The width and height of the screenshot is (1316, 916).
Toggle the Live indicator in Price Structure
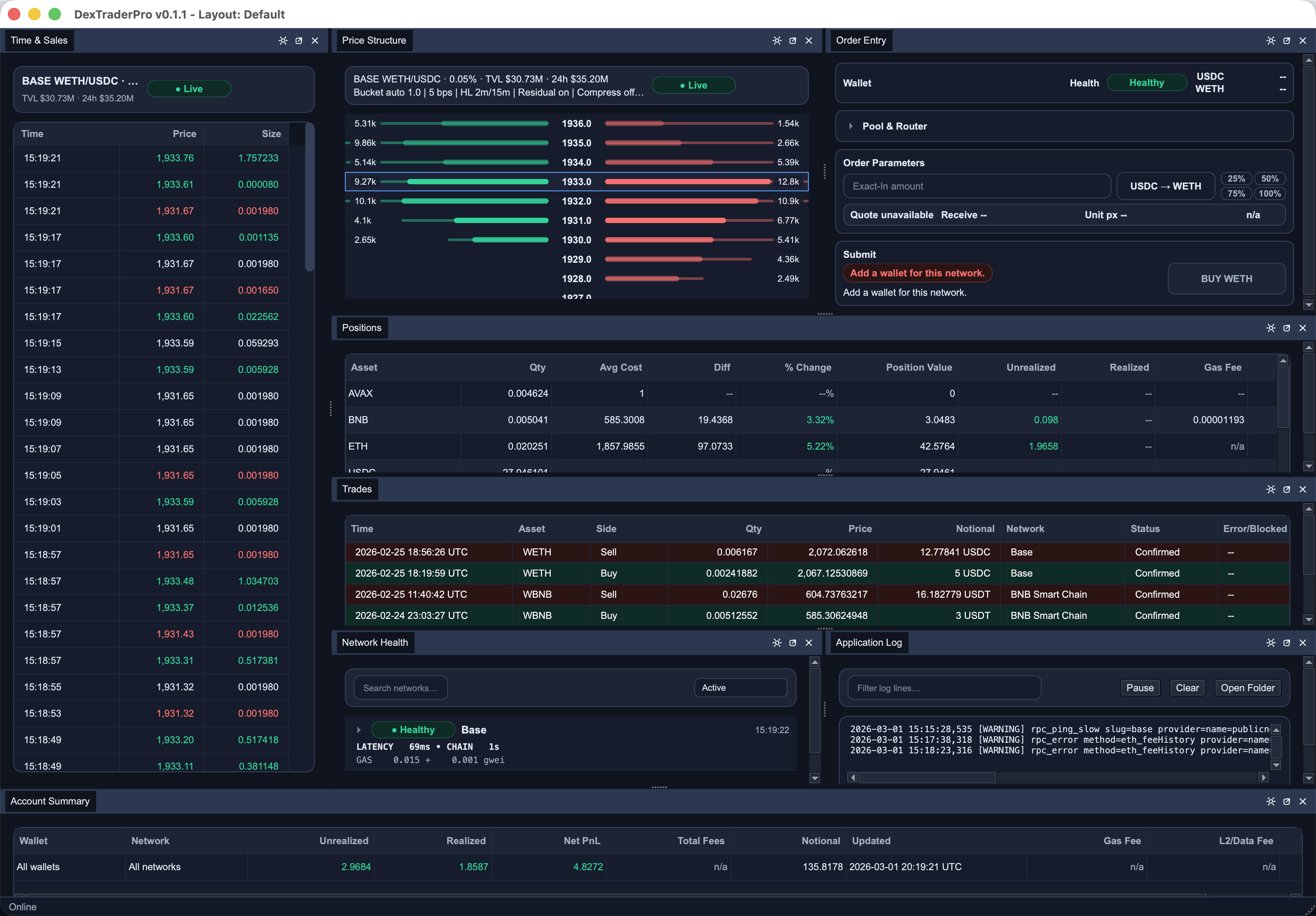point(694,85)
